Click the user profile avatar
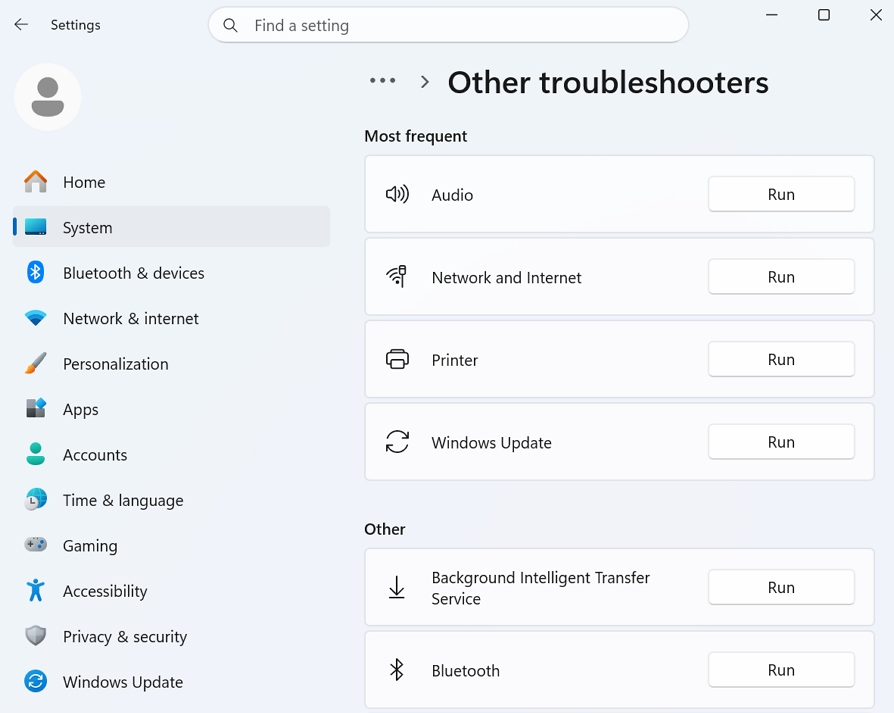 point(48,97)
